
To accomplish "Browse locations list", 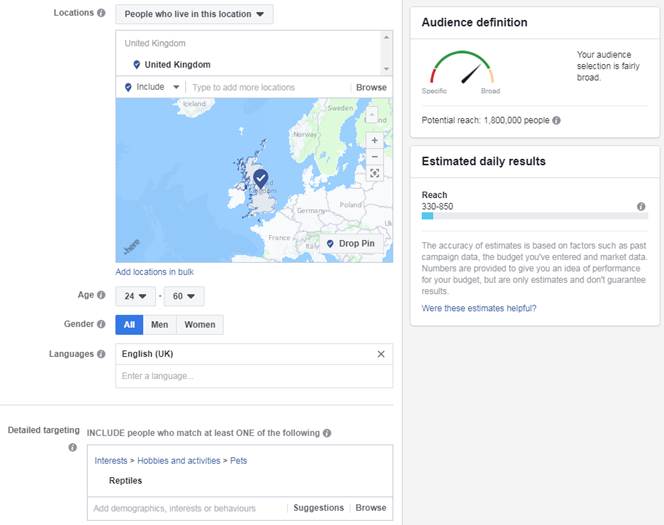I will (371, 87).
